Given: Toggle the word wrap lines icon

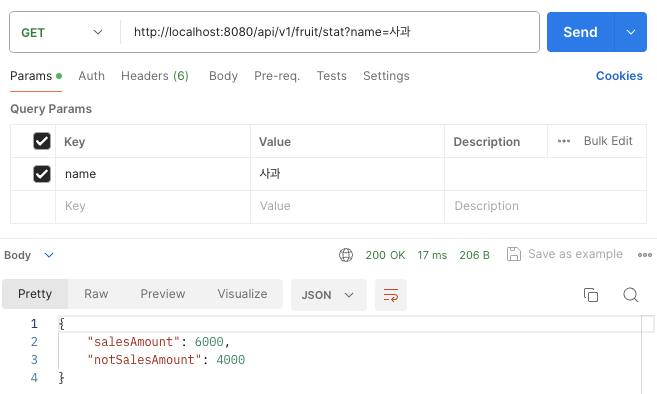Looking at the screenshot, I should [x=391, y=295].
